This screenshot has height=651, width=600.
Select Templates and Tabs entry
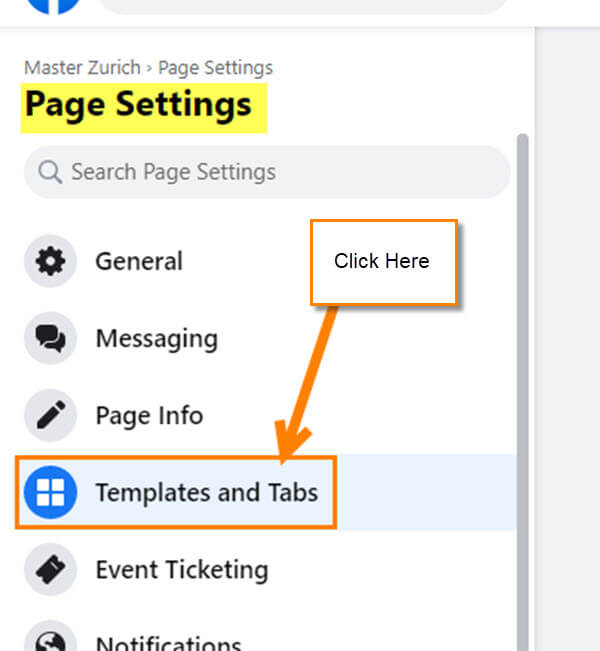[266, 492]
